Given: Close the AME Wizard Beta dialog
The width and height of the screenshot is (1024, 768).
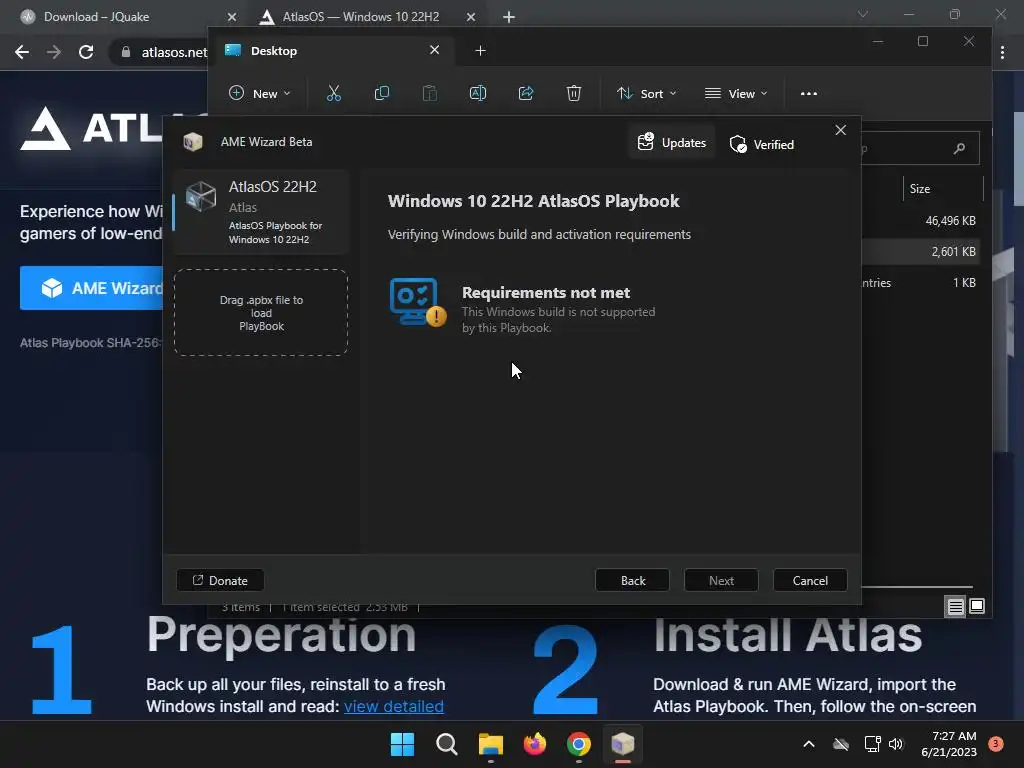Looking at the screenshot, I should pos(840,130).
